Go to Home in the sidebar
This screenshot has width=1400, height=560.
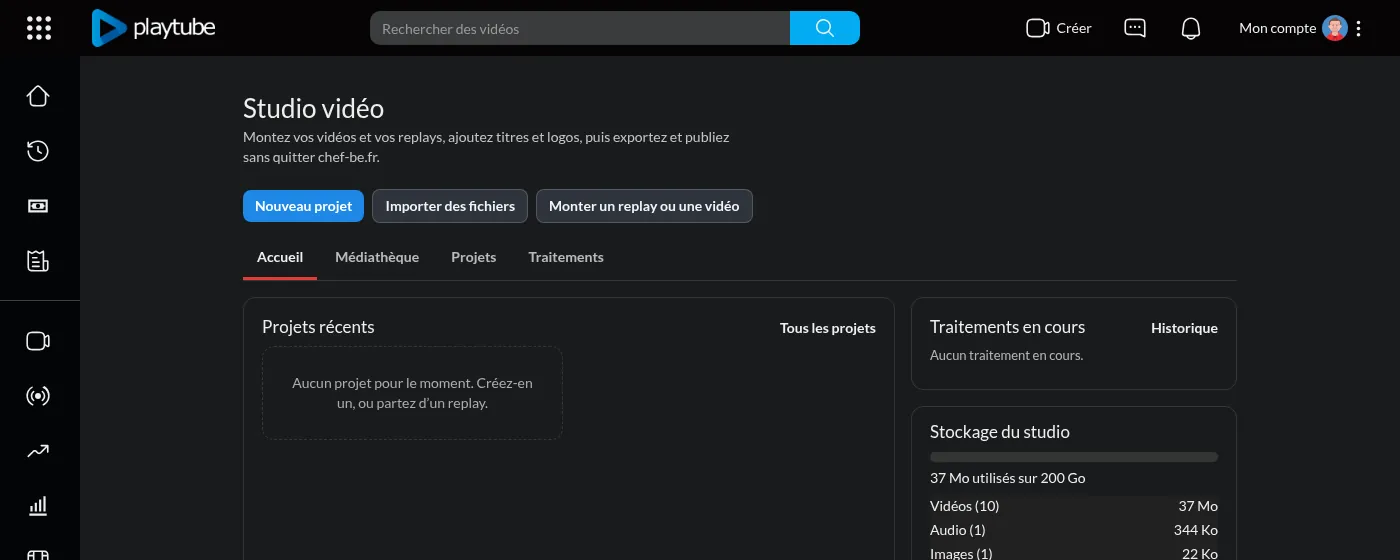(x=38, y=96)
